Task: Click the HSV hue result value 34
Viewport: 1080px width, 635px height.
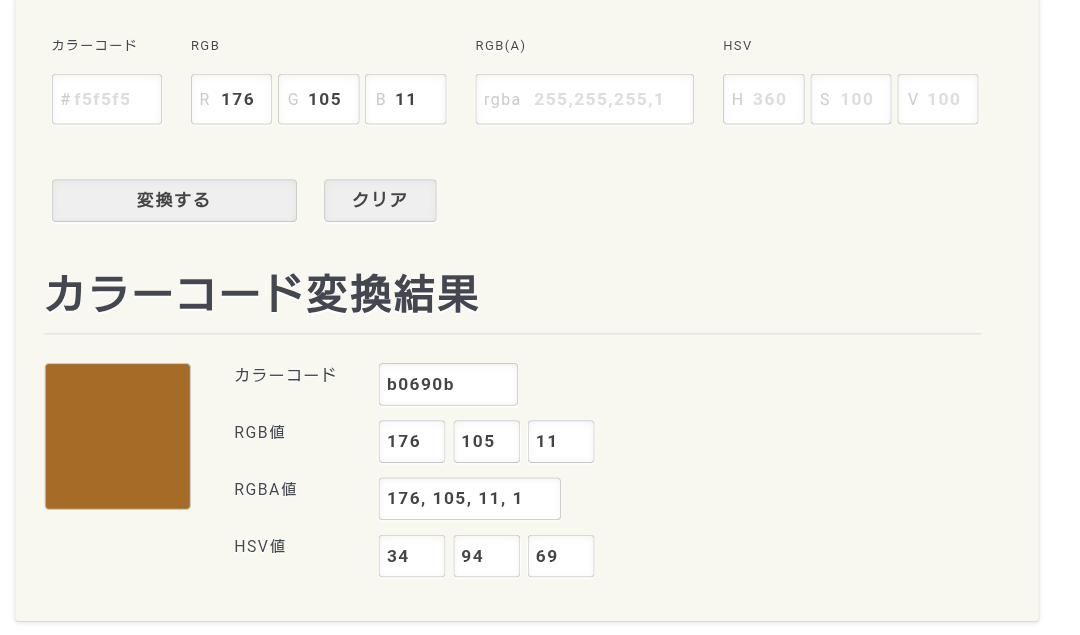Action: pyautogui.click(x=411, y=556)
